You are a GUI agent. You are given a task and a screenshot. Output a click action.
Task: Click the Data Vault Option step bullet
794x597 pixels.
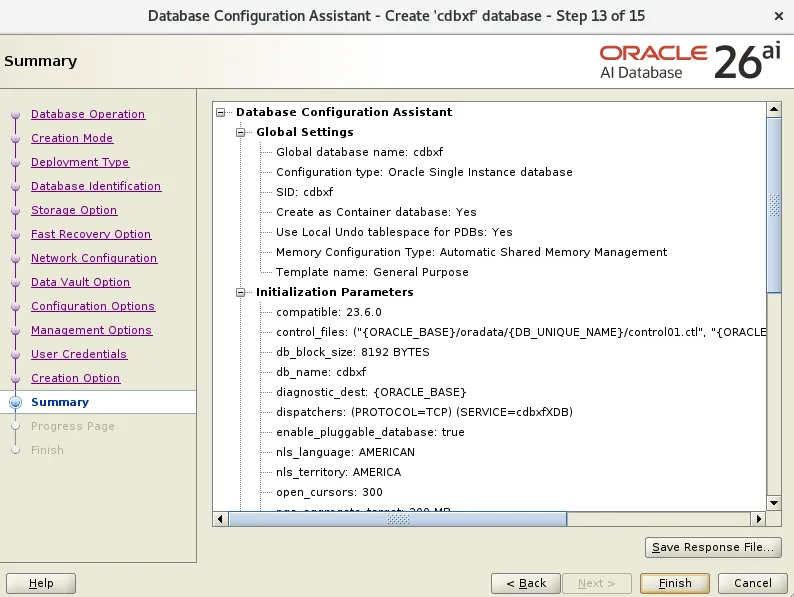pos(16,282)
